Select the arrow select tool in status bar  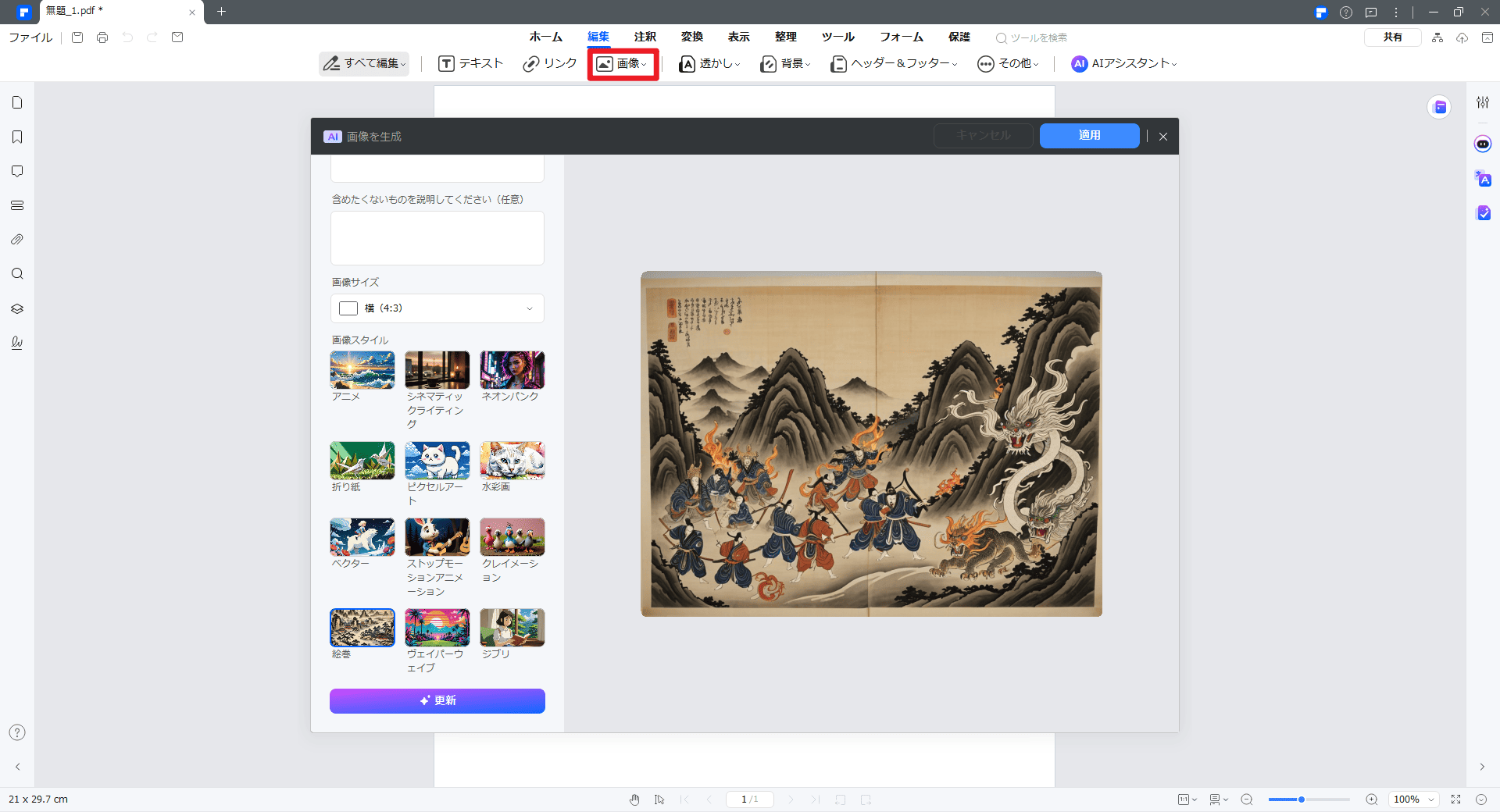point(659,800)
